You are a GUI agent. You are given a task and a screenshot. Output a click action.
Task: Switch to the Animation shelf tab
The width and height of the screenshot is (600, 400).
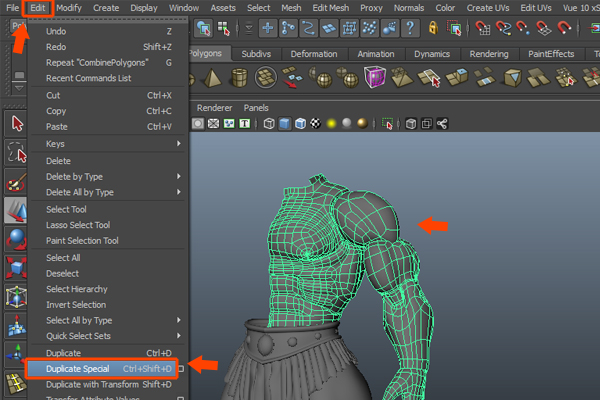click(x=376, y=54)
